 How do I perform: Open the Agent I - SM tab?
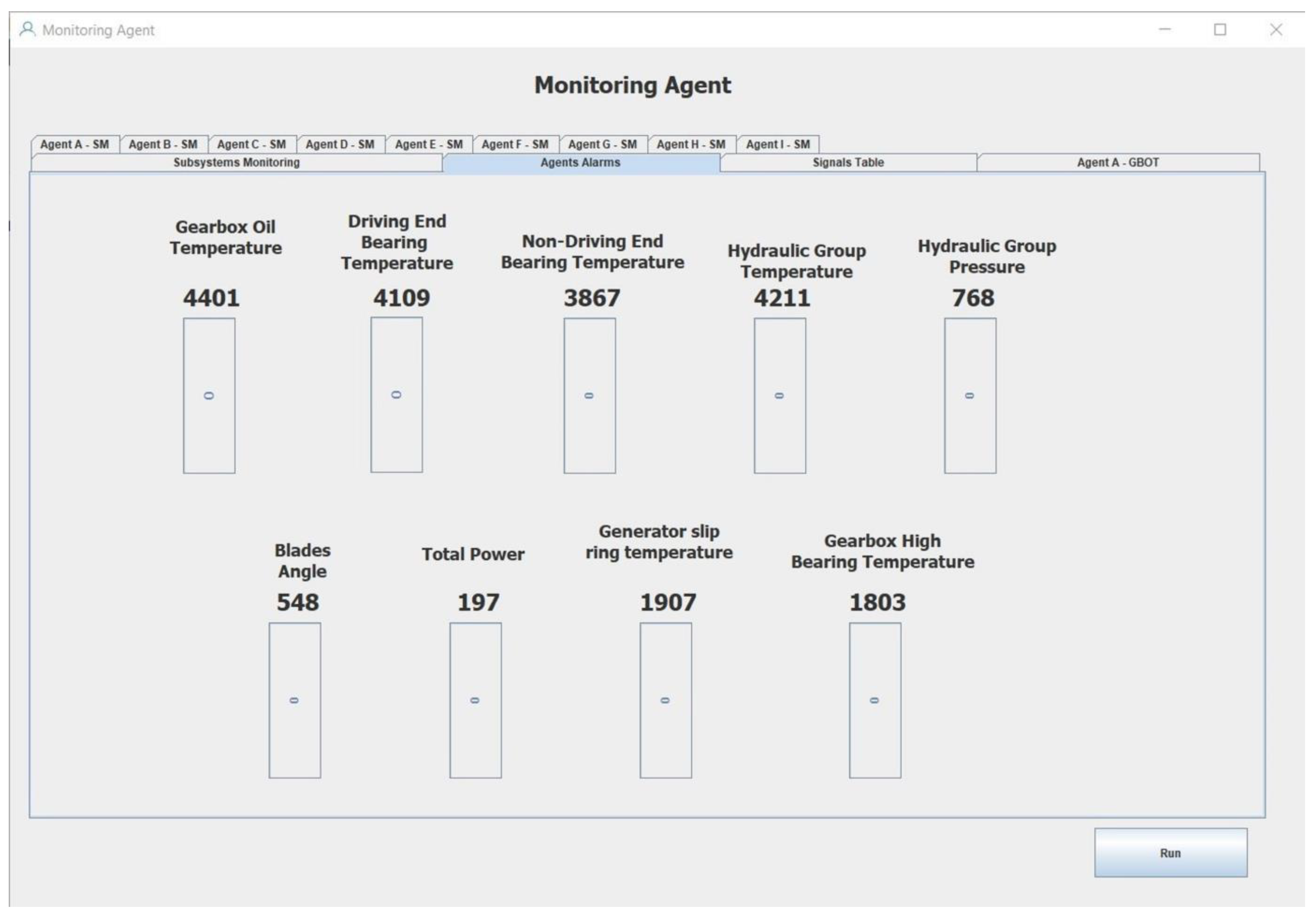point(778,144)
